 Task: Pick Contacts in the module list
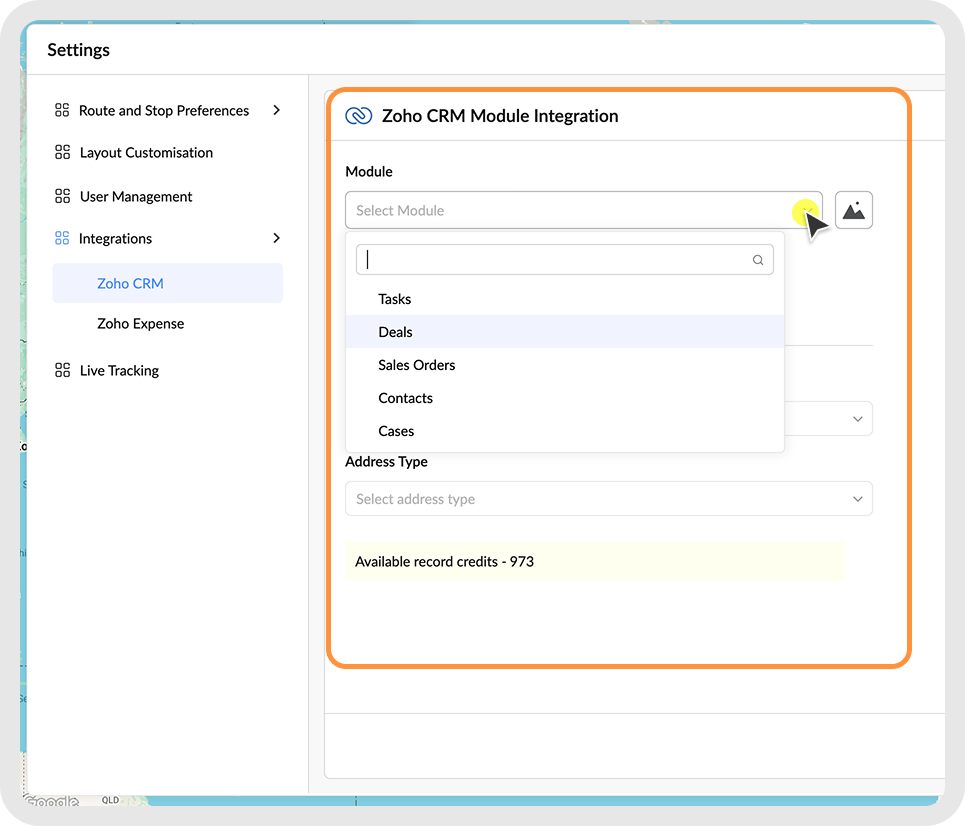click(405, 398)
